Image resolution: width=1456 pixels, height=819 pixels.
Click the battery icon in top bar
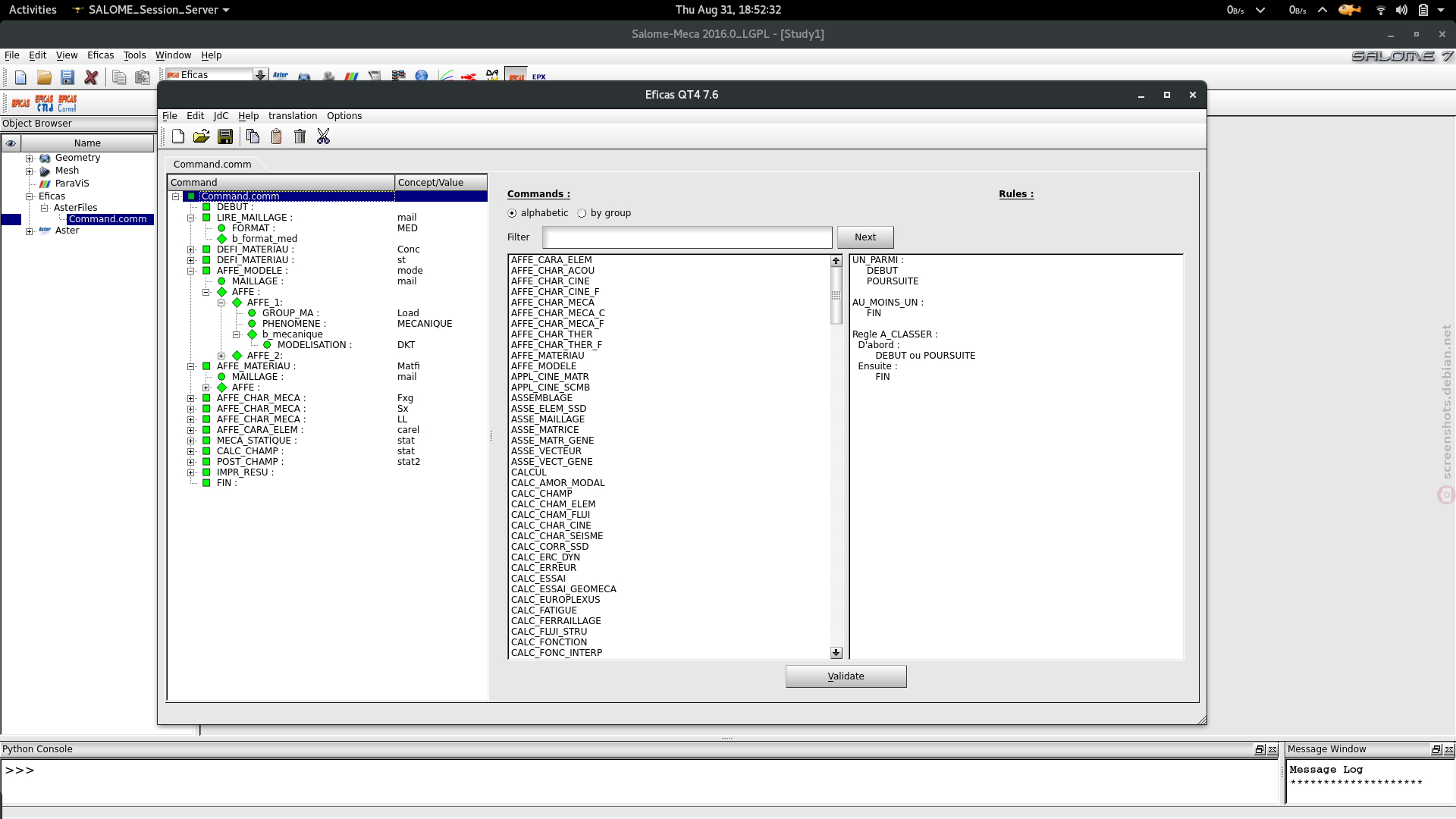(1423, 10)
